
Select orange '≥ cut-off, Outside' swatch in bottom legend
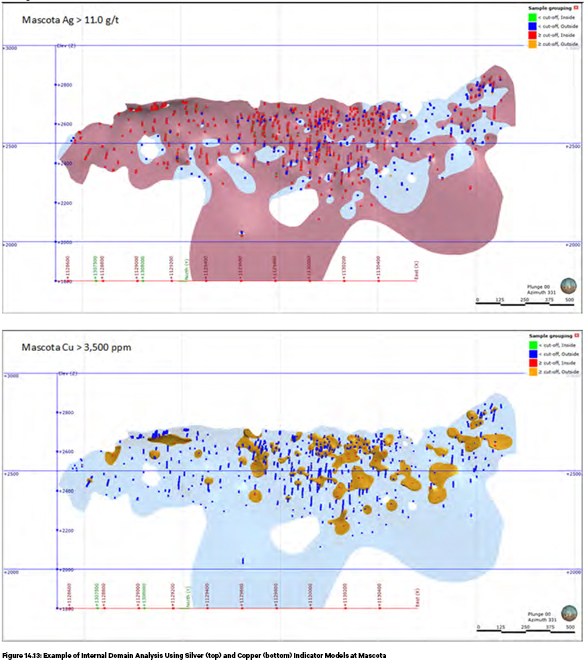[x=533, y=372]
